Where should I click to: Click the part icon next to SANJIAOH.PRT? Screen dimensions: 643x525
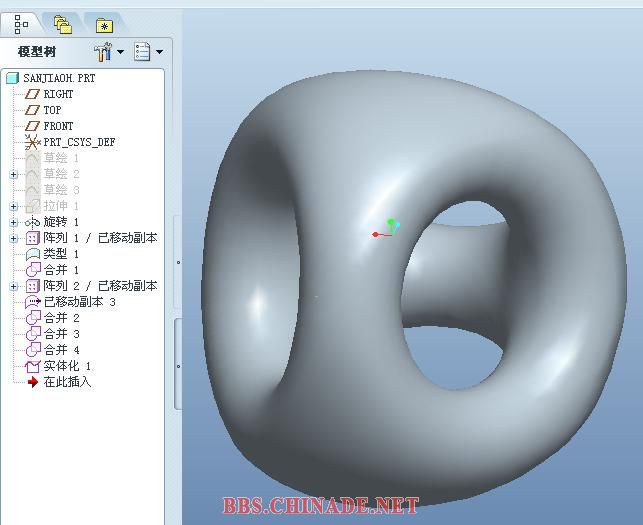pyautogui.click(x=13, y=78)
